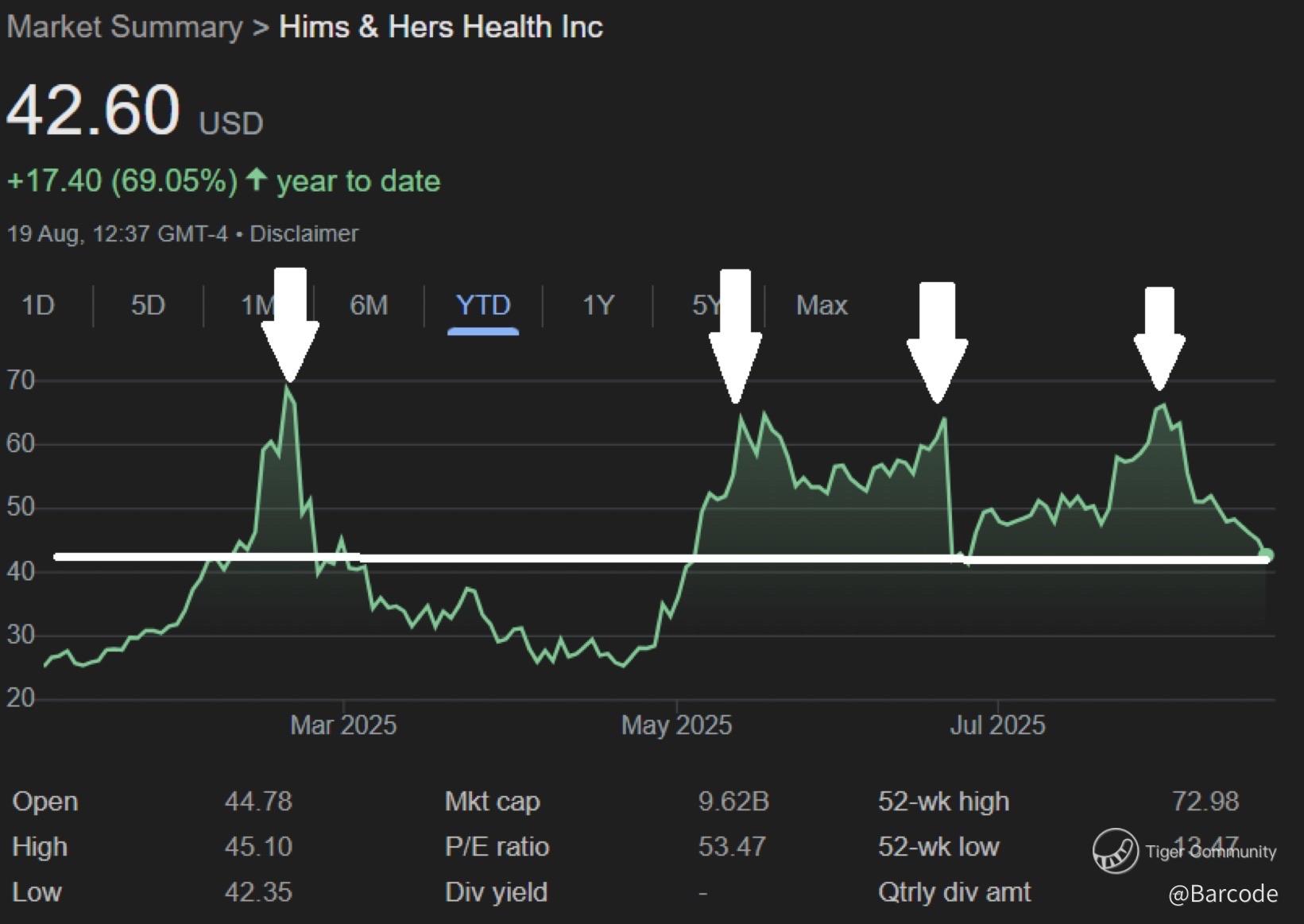Choose the 6M time range tab

point(369,305)
